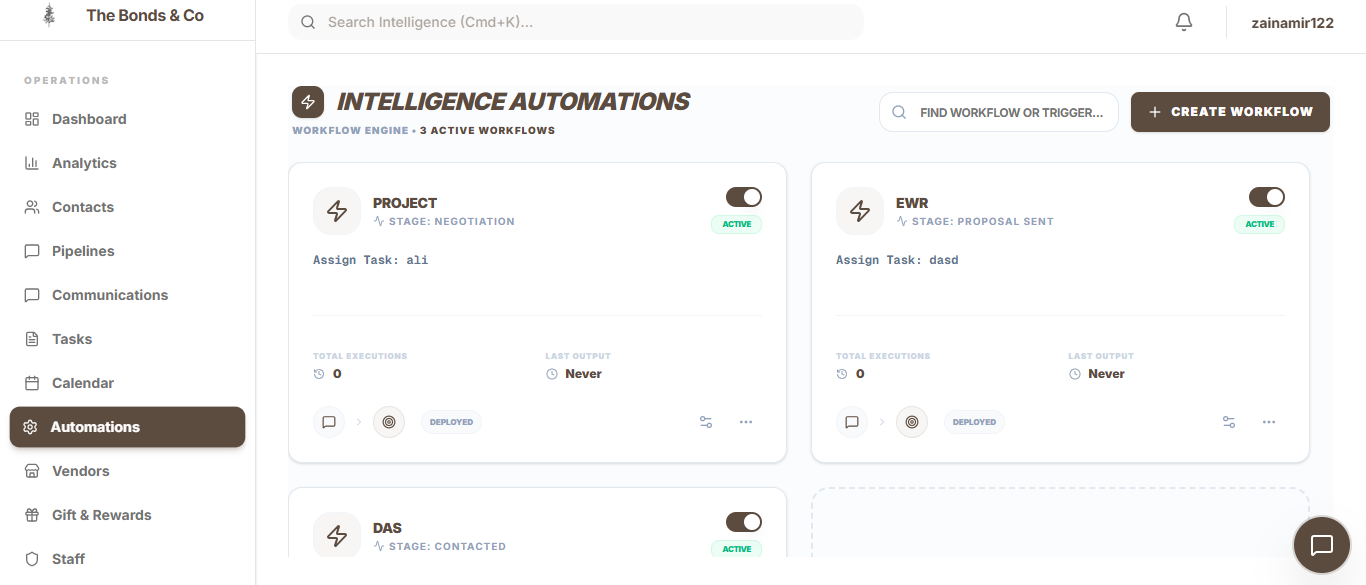
Task: Open the settings sliders icon on the EWR card
Action: click(x=1228, y=421)
